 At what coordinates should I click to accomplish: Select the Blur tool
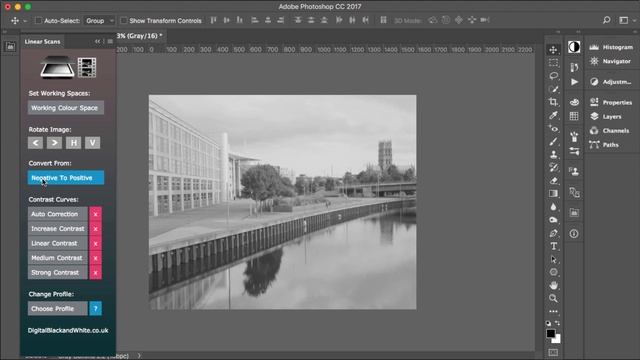[x=553, y=207]
